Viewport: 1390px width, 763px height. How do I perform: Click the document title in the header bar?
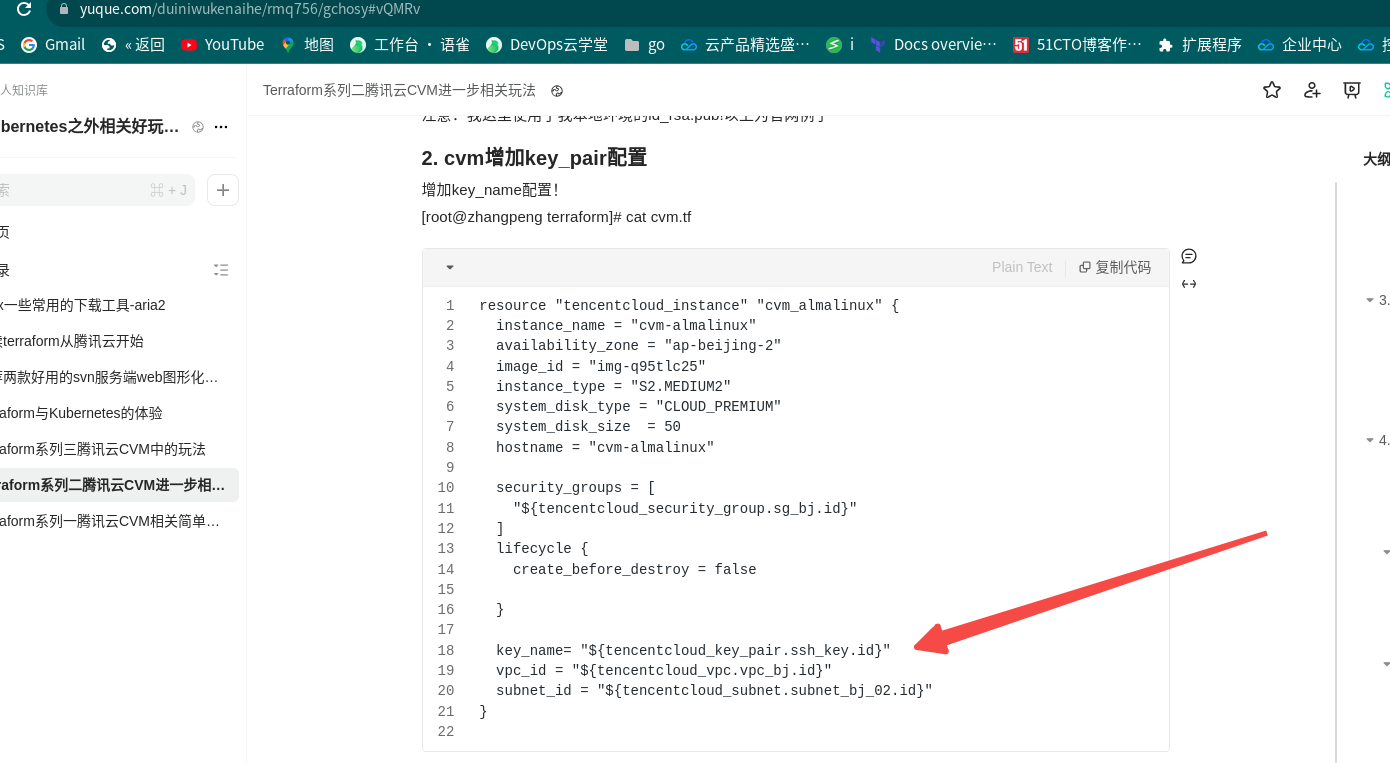click(399, 90)
